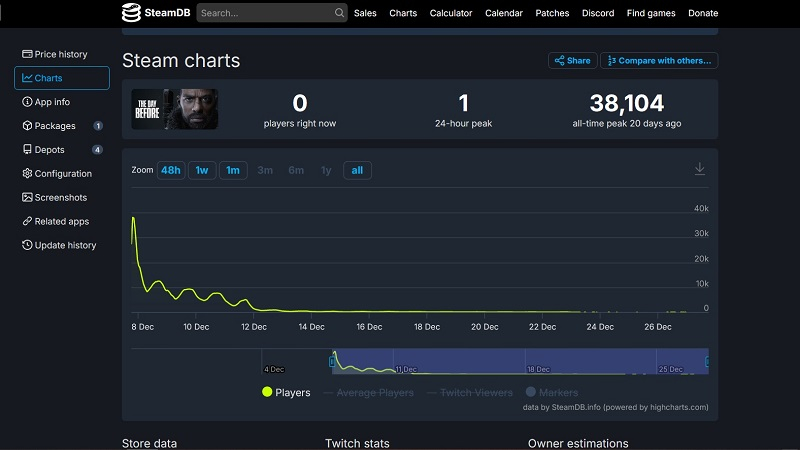Click Compare with others button
The height and width of the screenshot is (450, 800).
pyautogui.click(x=659, y=61)
